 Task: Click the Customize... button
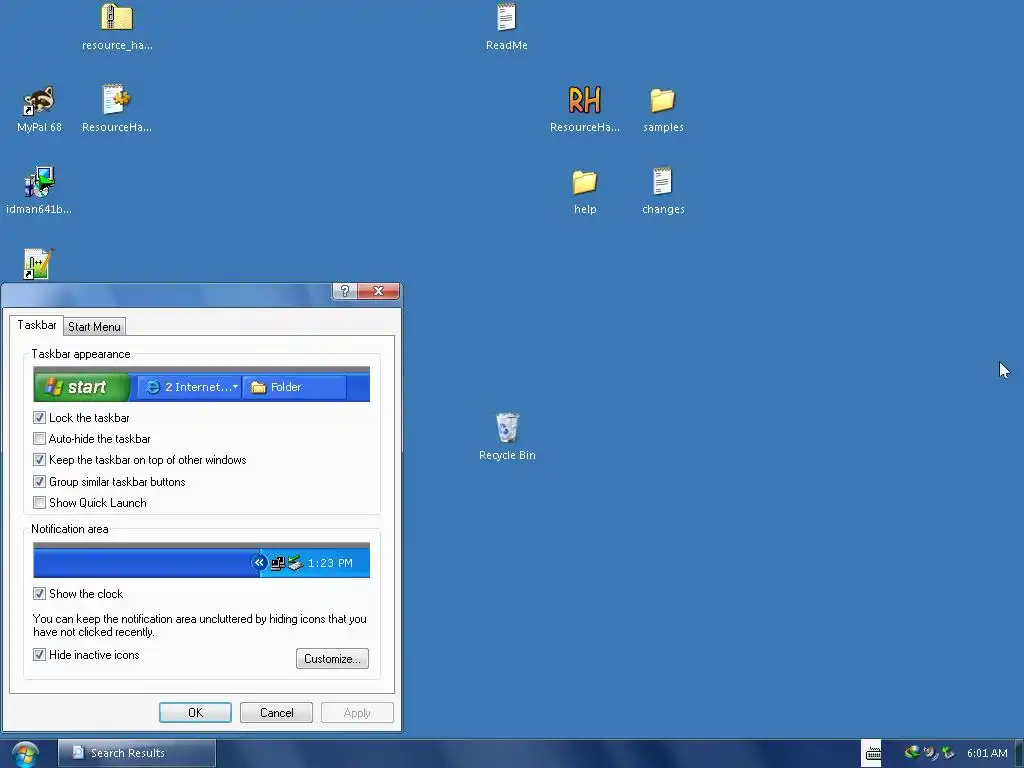tap(332, 659)
